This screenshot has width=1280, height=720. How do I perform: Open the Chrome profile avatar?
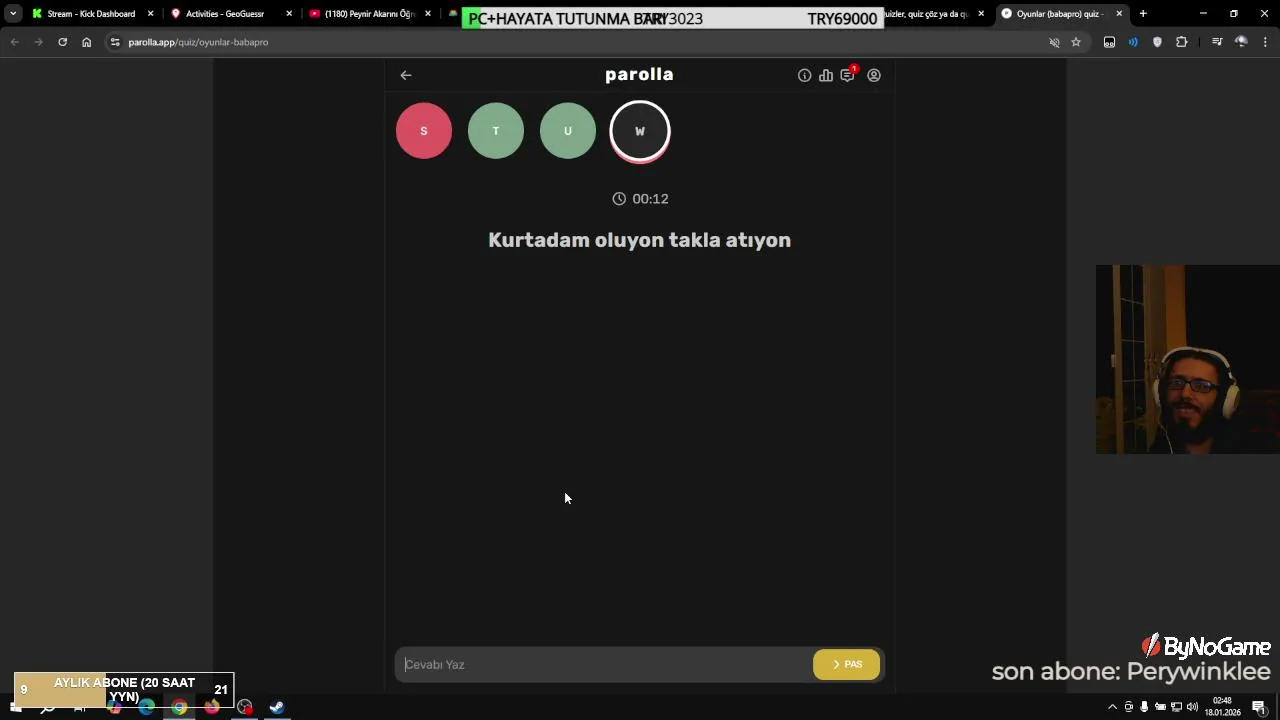[x=1241, y=42]
